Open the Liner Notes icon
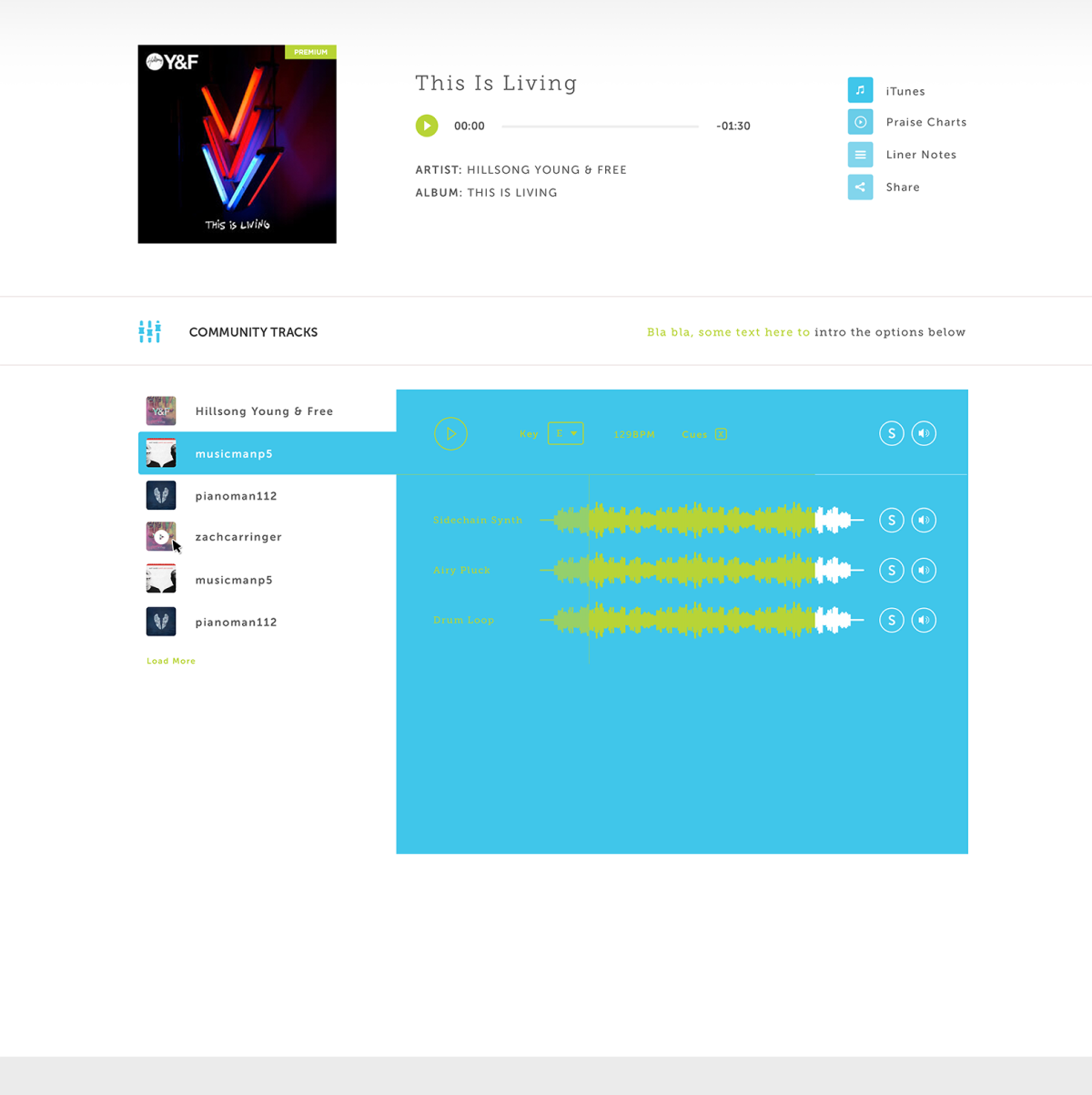Image resolution: width=1092 pixels, height=1095 pixels. (860, 155)
